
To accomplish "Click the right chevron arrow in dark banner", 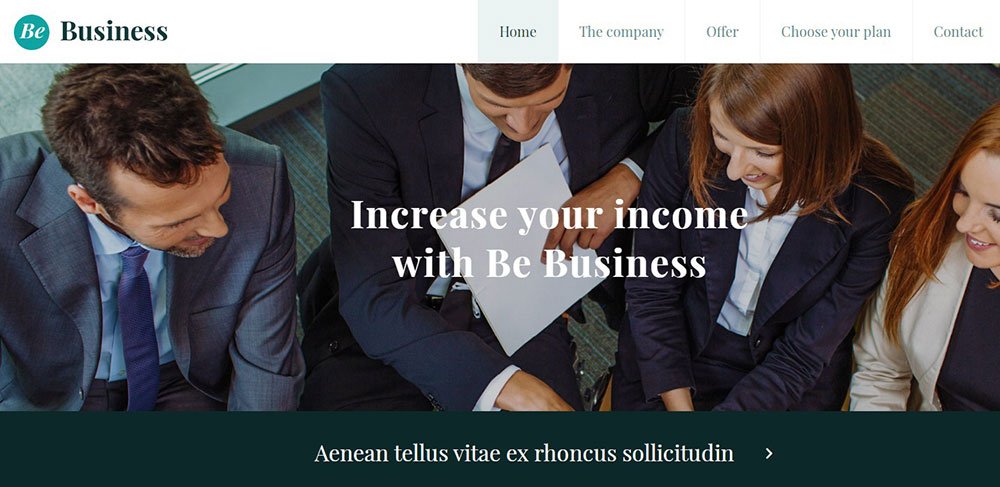I will click(x=769, y=453).
